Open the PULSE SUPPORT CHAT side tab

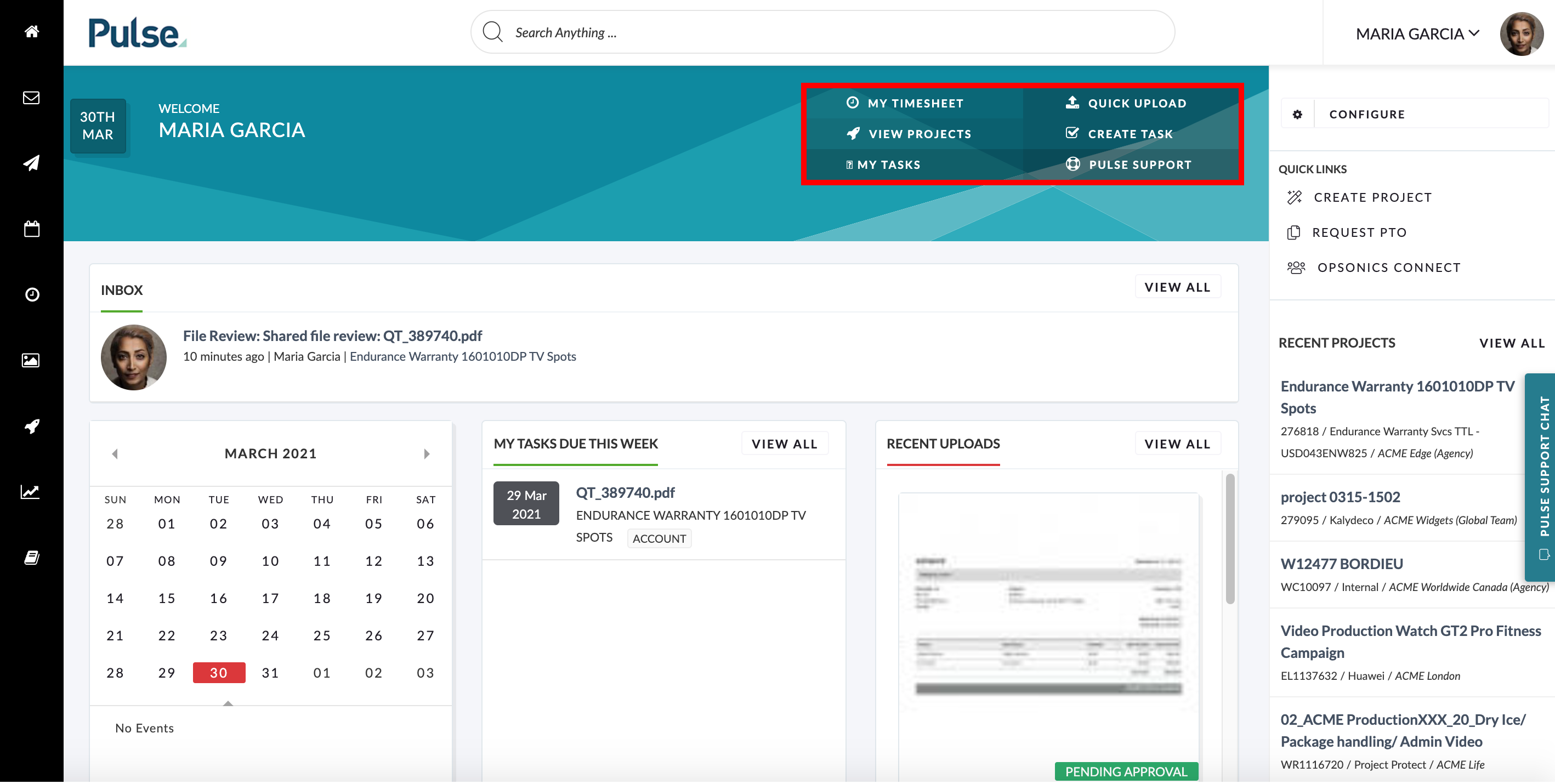1540,478
